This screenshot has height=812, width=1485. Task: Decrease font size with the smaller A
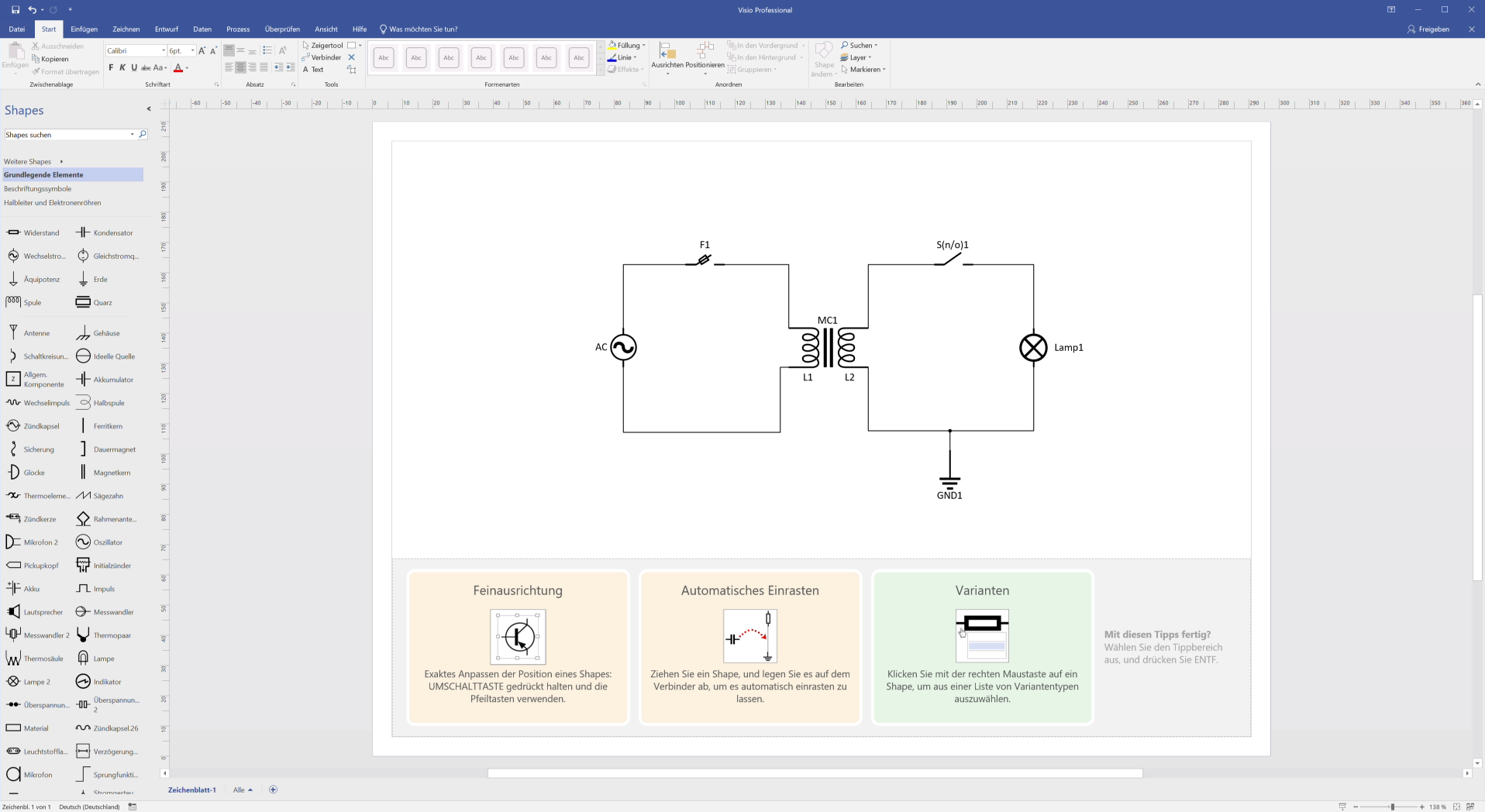213,50
